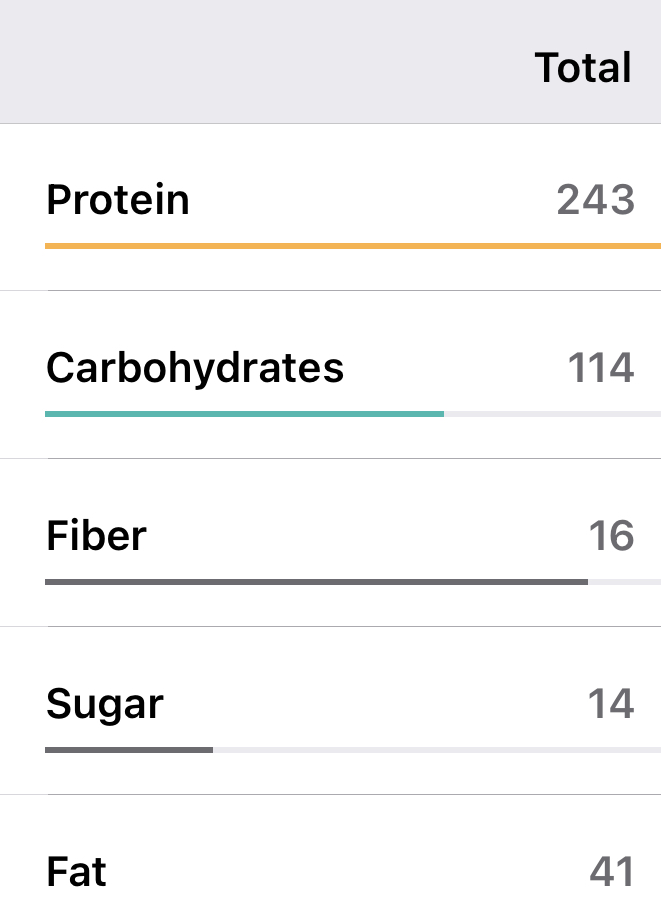Click the dark gray Fiber progress fill
661x914 pixels.
click(316, 581)
